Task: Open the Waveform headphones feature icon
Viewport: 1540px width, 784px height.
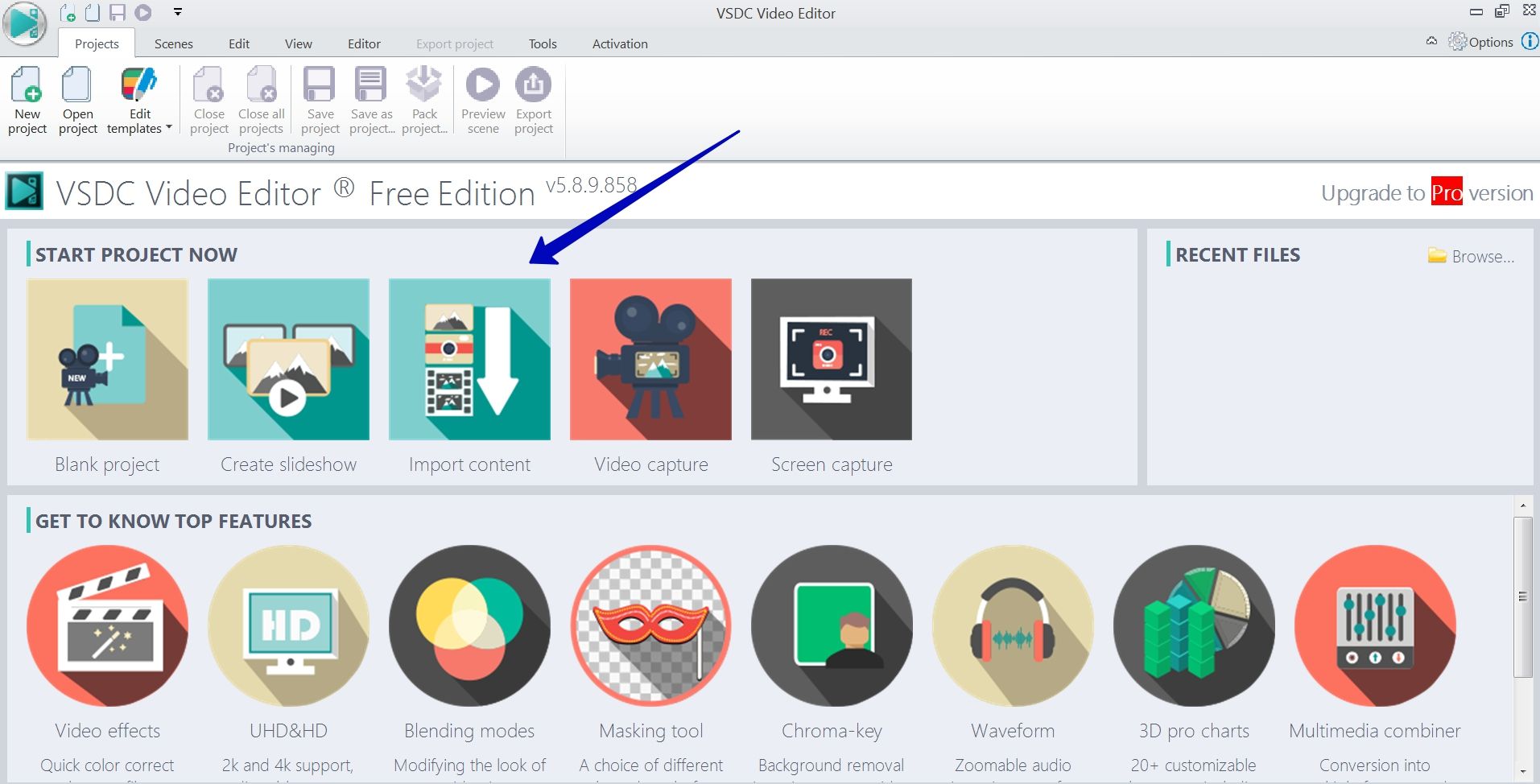Action: [x=1013, y=625]
